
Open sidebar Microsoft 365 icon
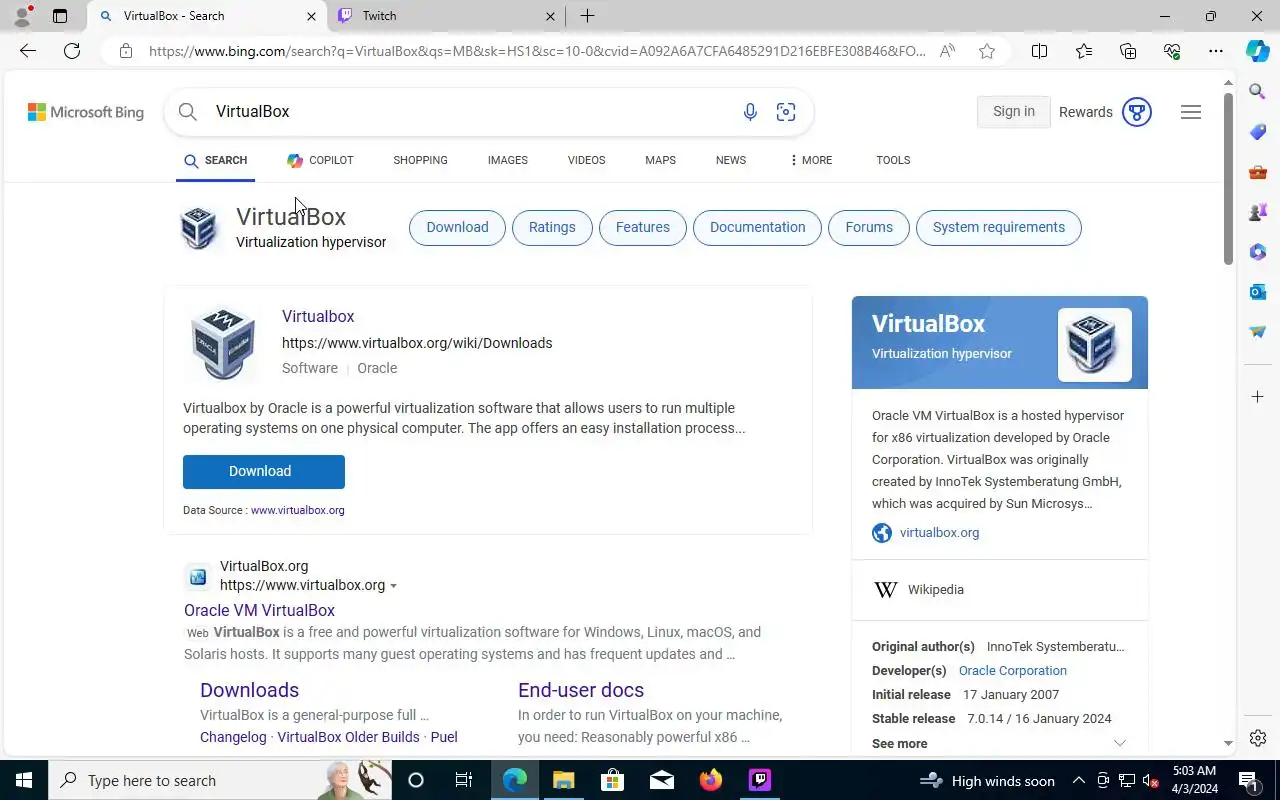point(1258,252)
